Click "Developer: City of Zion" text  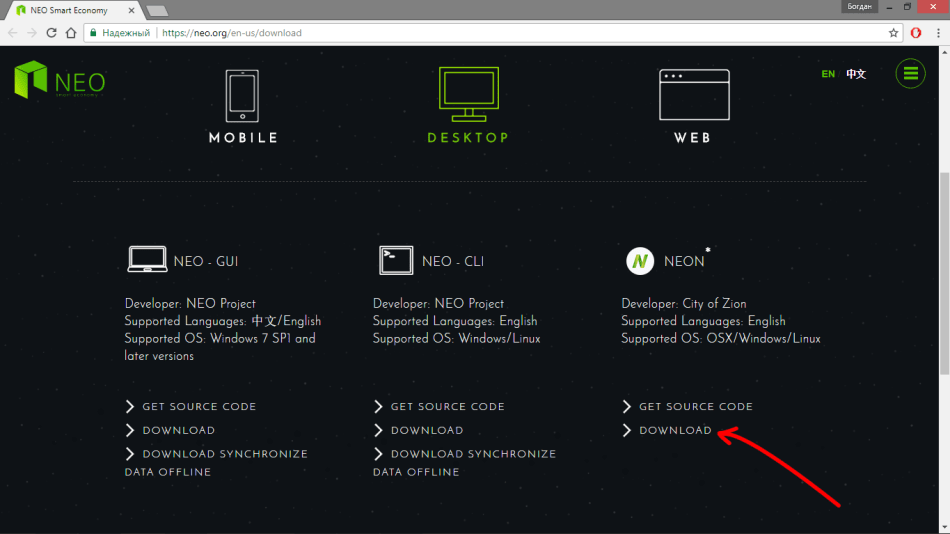pyautogui.click(x=683, y=304)
